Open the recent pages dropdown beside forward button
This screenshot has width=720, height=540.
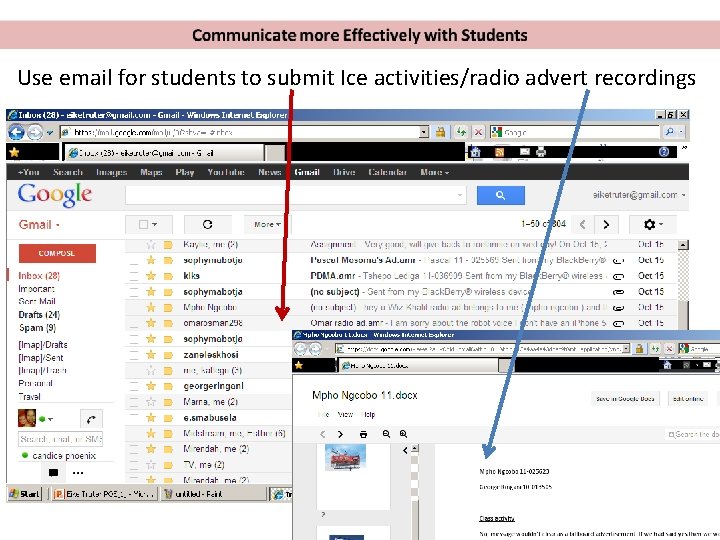pyautogui.click(x=50, y=133)
